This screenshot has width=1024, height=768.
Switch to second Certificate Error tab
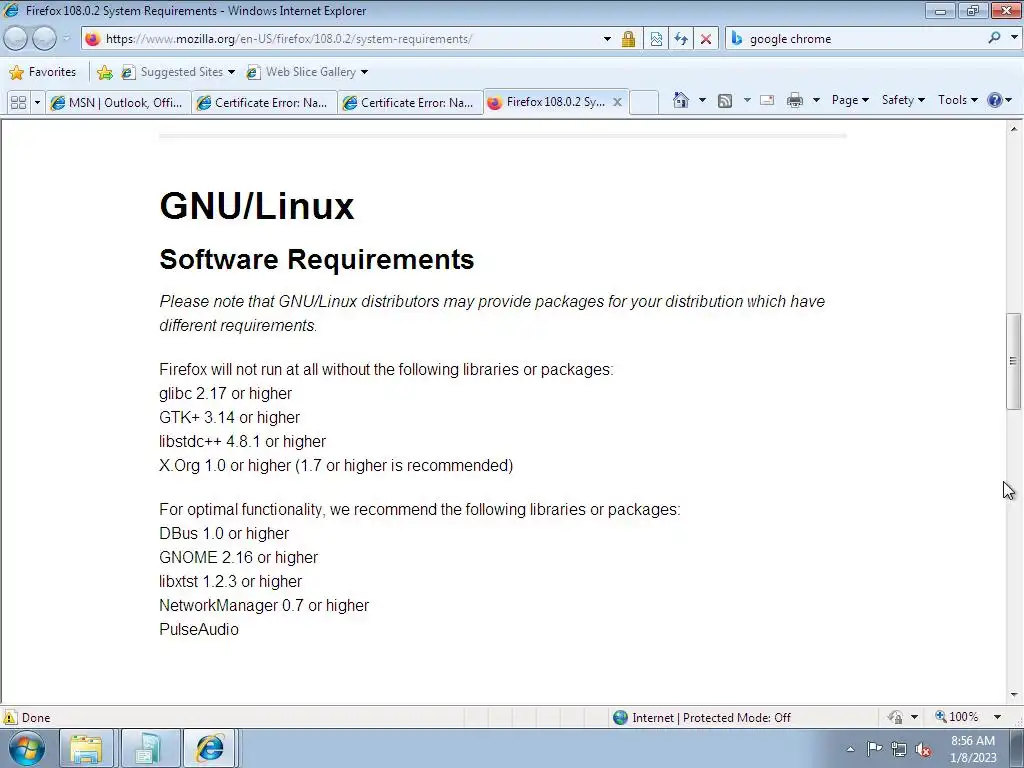coord(410,103)
